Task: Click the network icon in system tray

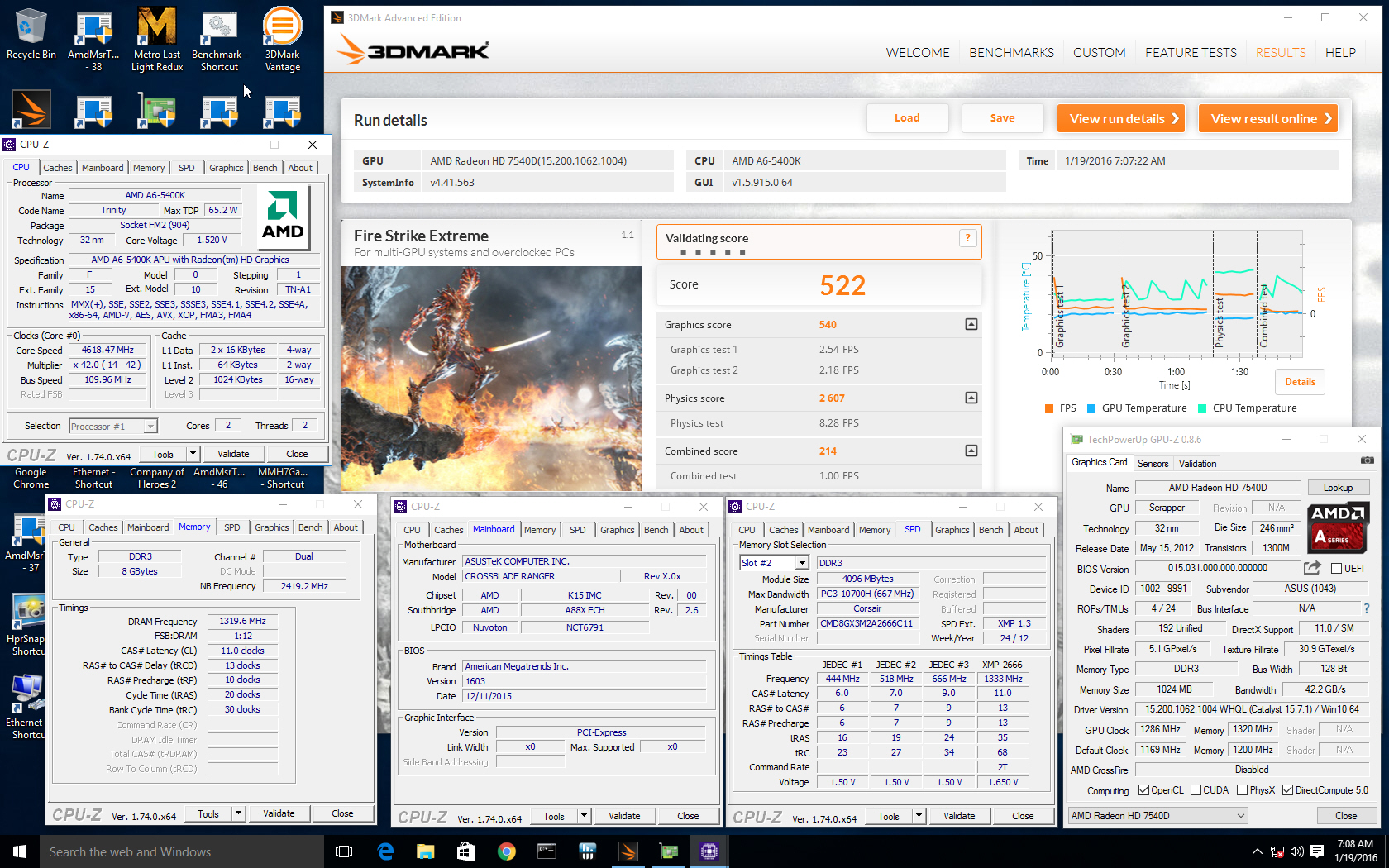Action: tap(1277, 851)
